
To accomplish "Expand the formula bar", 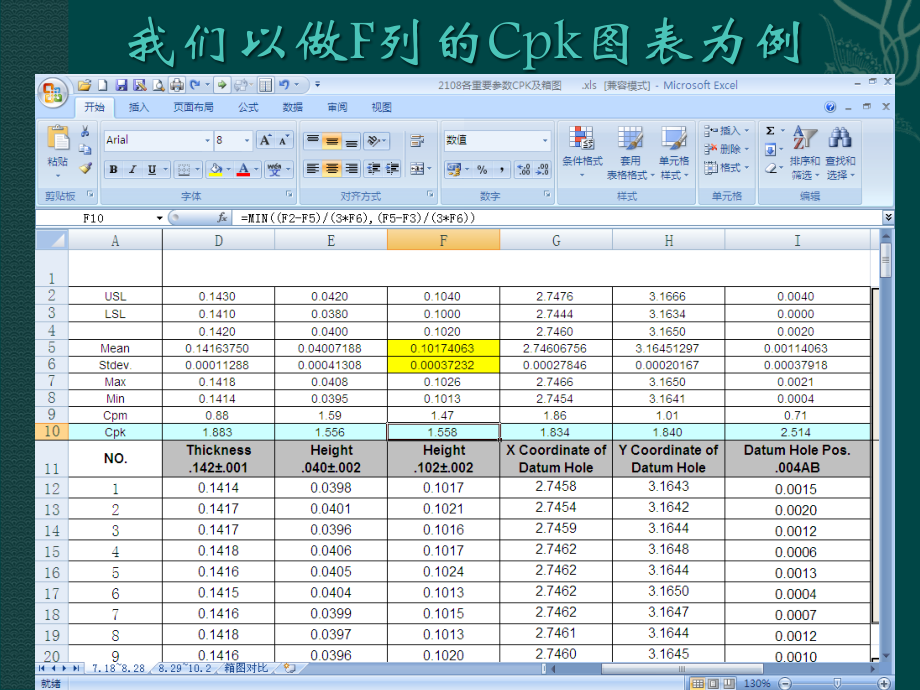I will (888, 218).
